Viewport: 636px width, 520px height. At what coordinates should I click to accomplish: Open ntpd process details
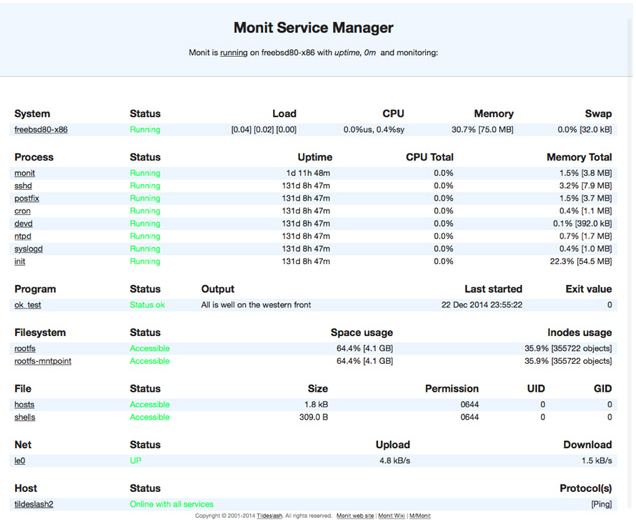23,236
